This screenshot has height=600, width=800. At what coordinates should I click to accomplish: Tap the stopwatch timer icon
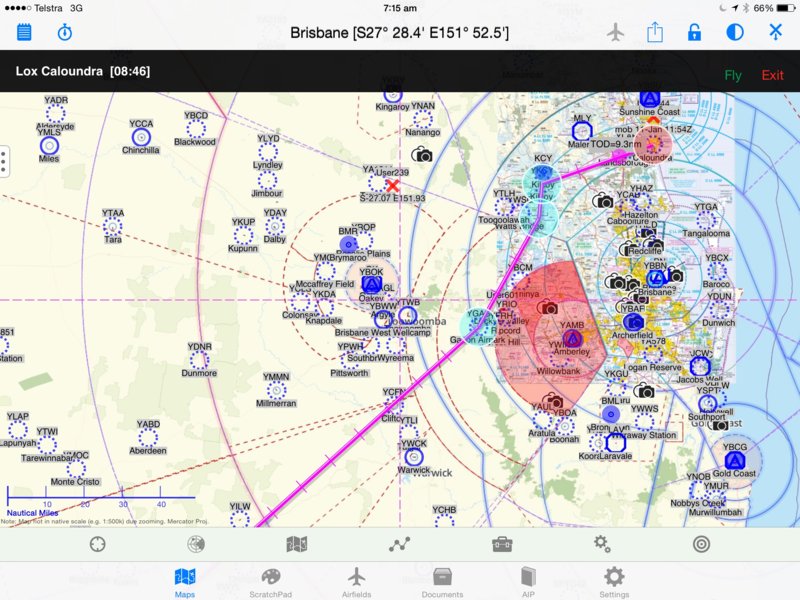pos(64,33)
